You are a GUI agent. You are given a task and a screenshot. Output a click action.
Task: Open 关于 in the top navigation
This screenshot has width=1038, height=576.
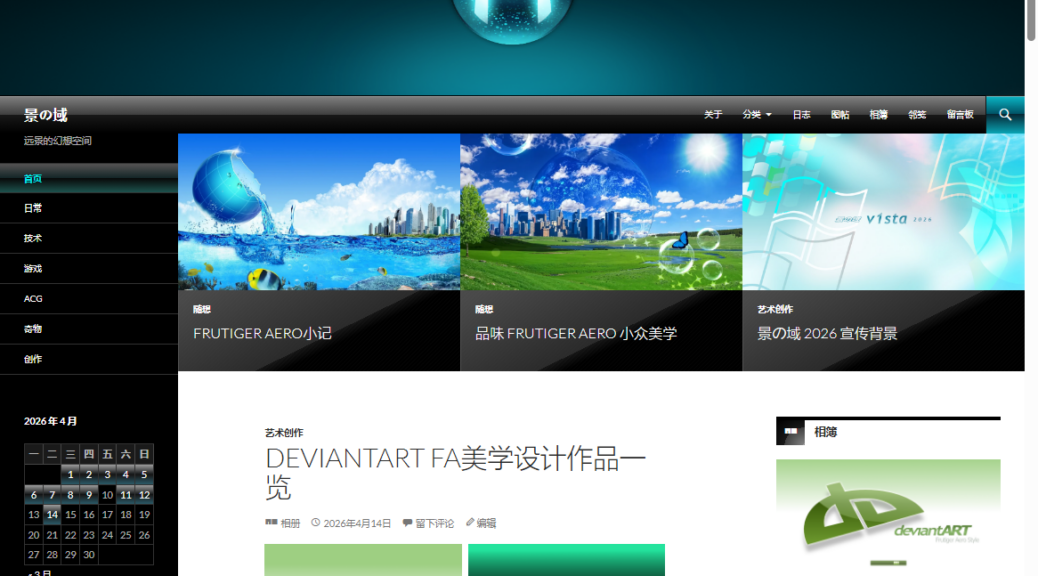tap(712, 115)
